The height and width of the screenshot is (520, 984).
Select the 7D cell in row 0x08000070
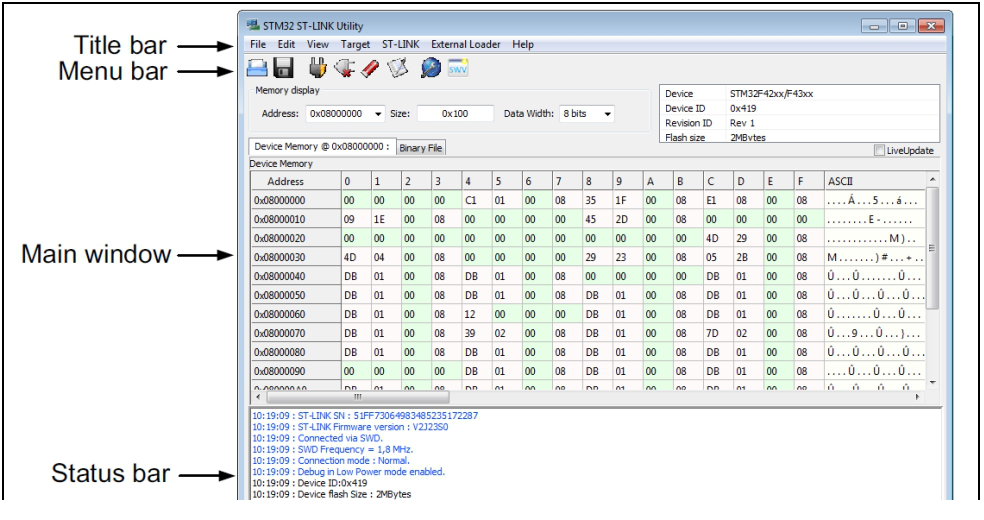coord(718,333)
